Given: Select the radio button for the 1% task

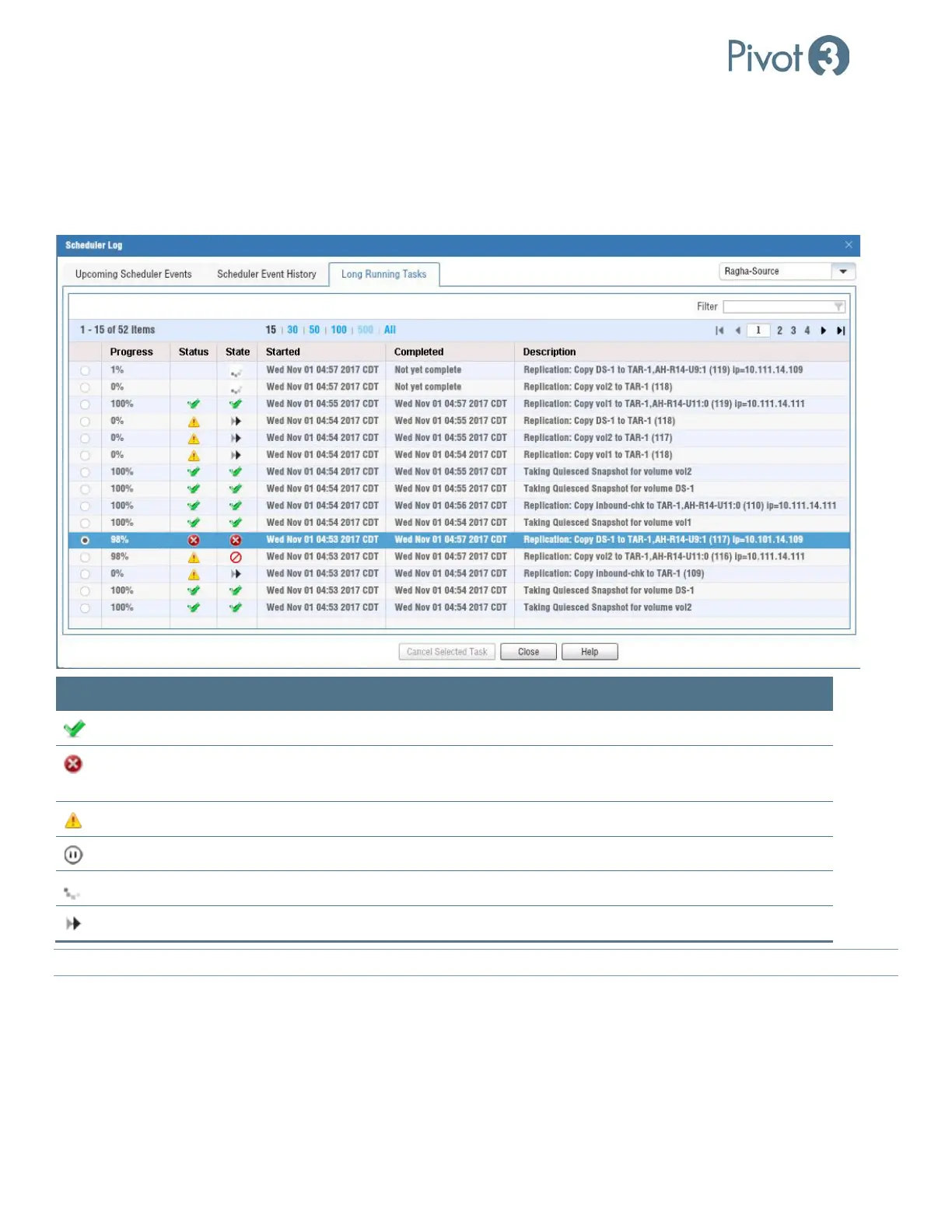Looking at the screenshot, I should pos(85,371).
